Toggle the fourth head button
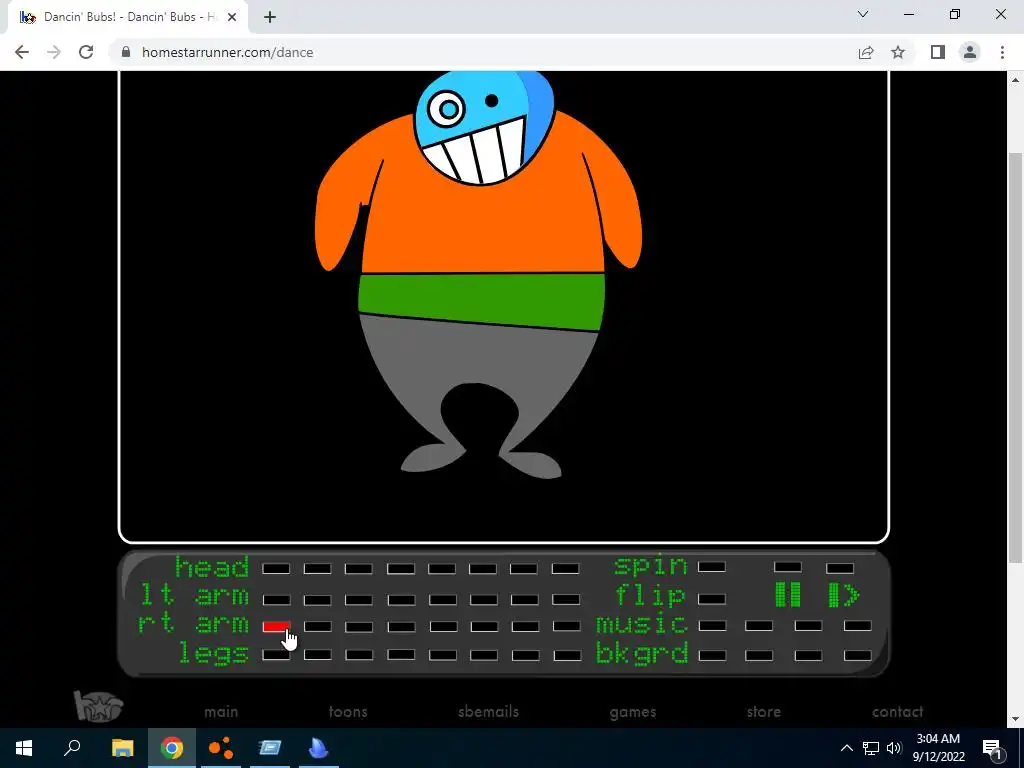The width and height of the screenshot is (1024, 768). click(400, 569)
